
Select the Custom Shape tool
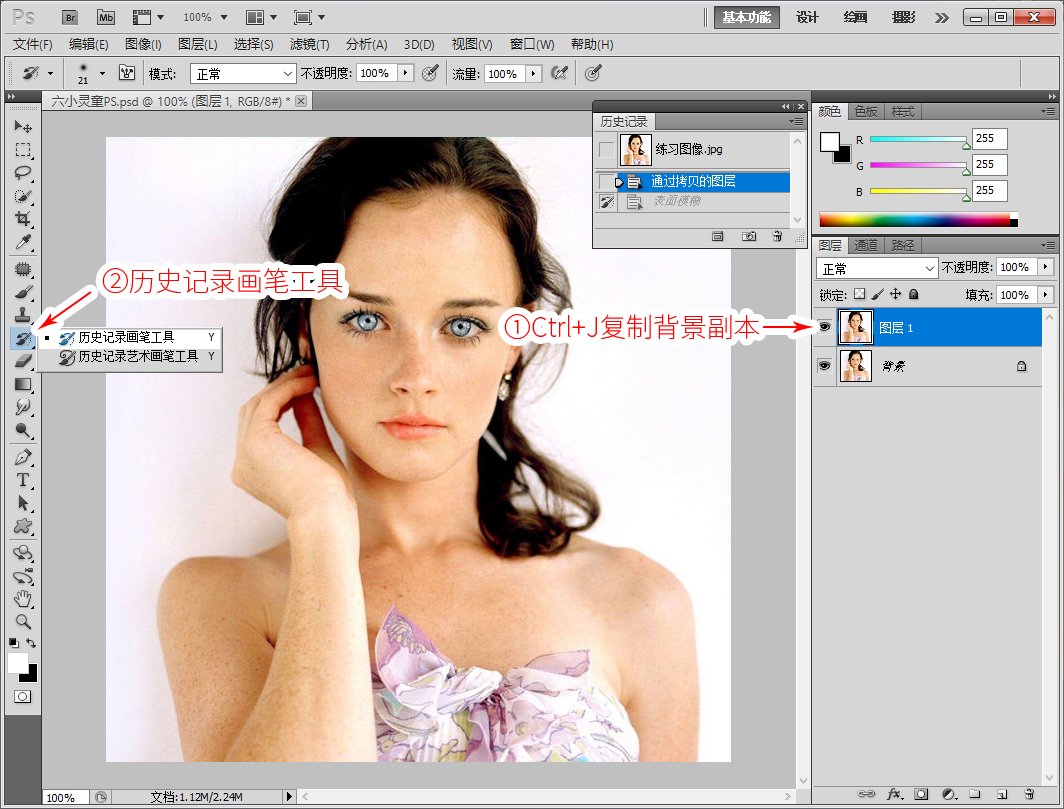[23, 526]
